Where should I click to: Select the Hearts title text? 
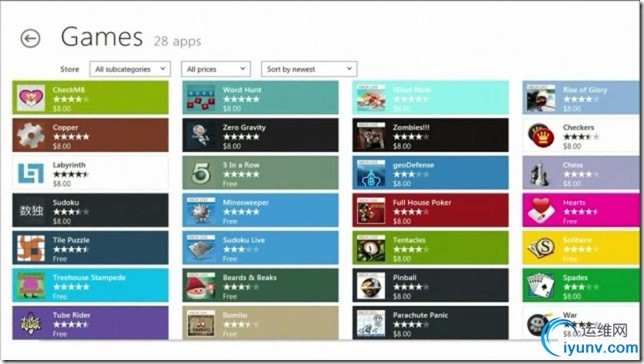click(574, 202)
